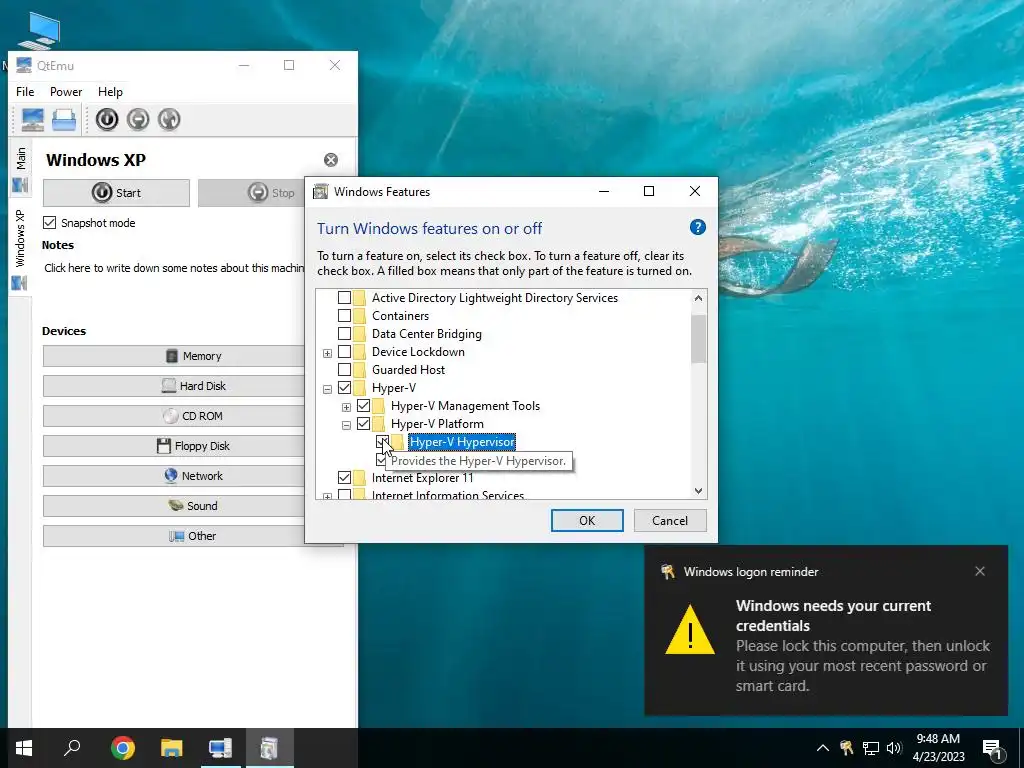Screen dimensions: 1024x768
Task: Close the Windows XP machine tab with the round X
Action: (x=331, y=160)
